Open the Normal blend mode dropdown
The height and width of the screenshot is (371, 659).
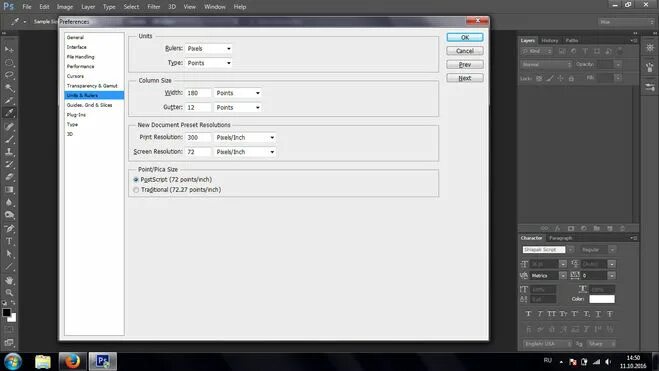click(546, 65)
